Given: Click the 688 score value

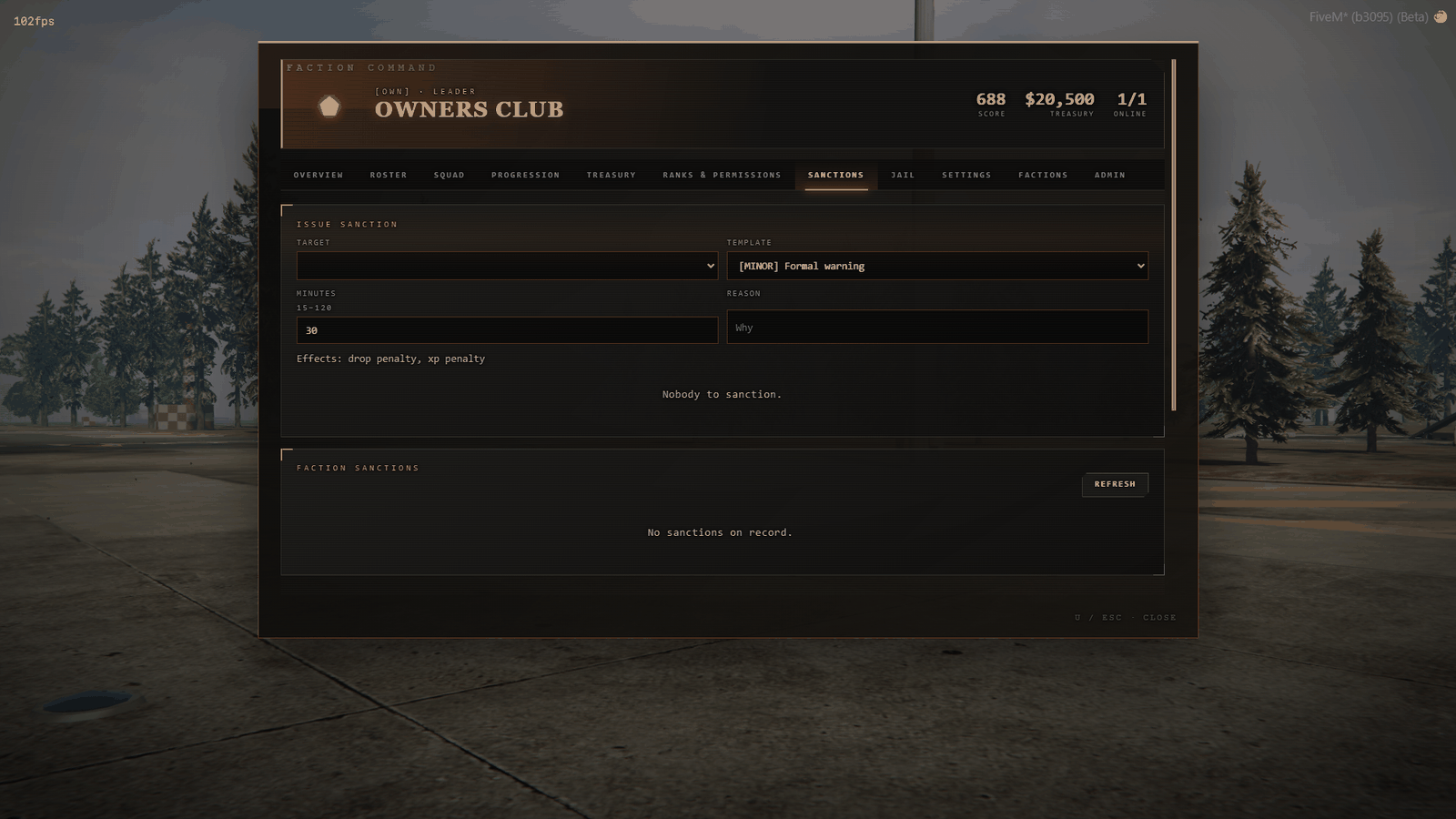Looking at the screenshot, I should [x=991, y=99].
